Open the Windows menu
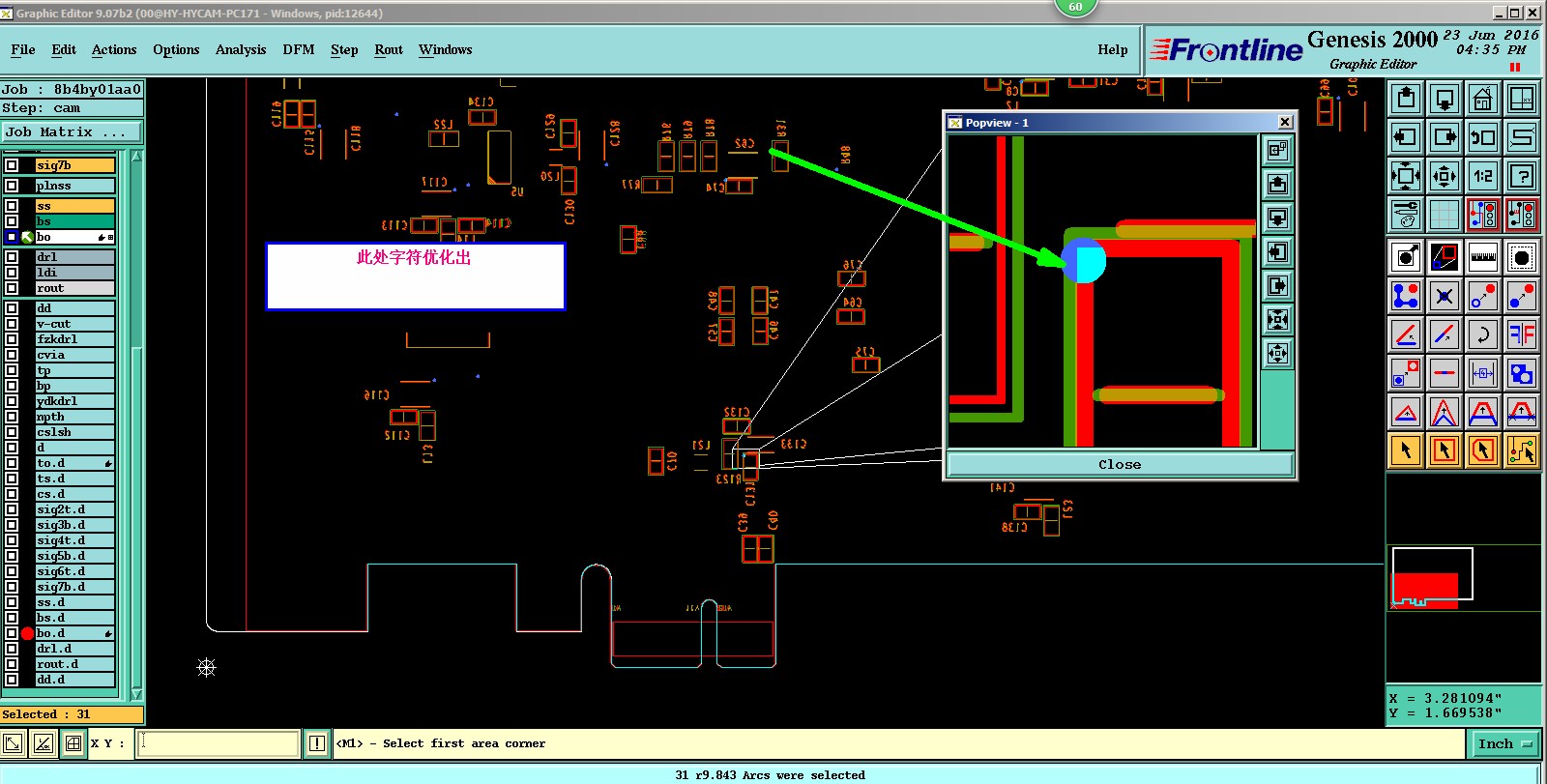This screenshot has width=1547, height=784. [x=446, y=49]
